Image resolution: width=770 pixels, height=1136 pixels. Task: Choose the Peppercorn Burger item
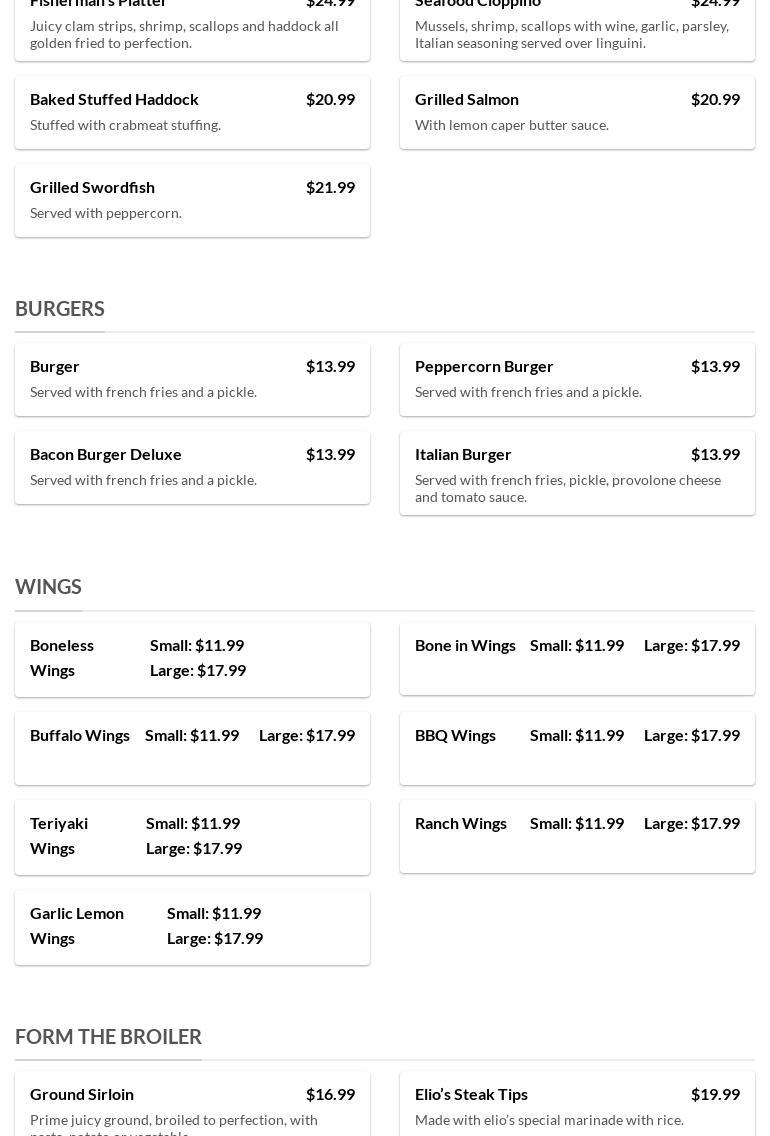[x=484, y=366]
